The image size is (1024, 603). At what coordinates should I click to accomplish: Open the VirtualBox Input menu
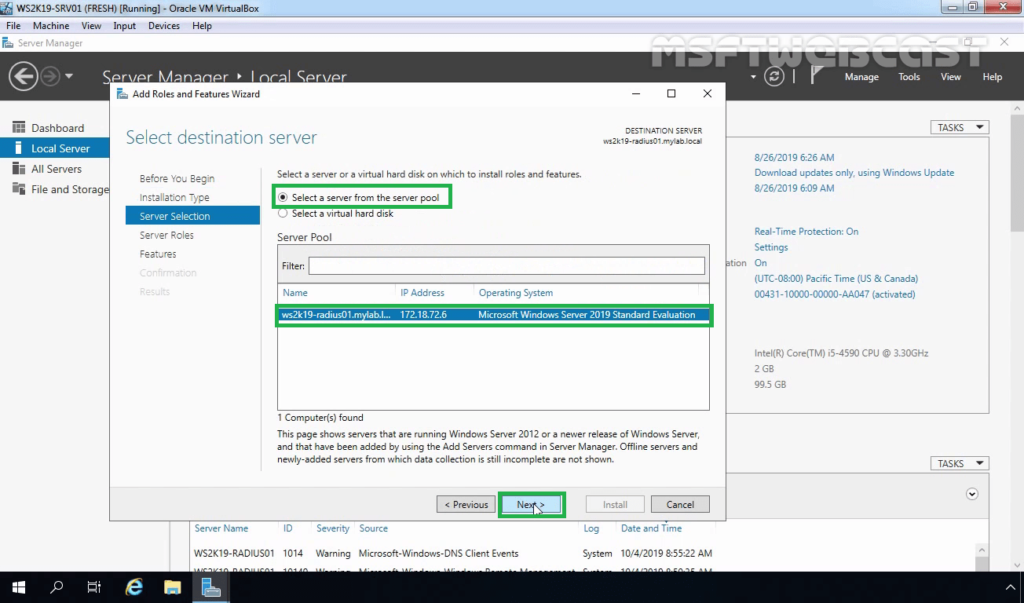click(124, 25)
